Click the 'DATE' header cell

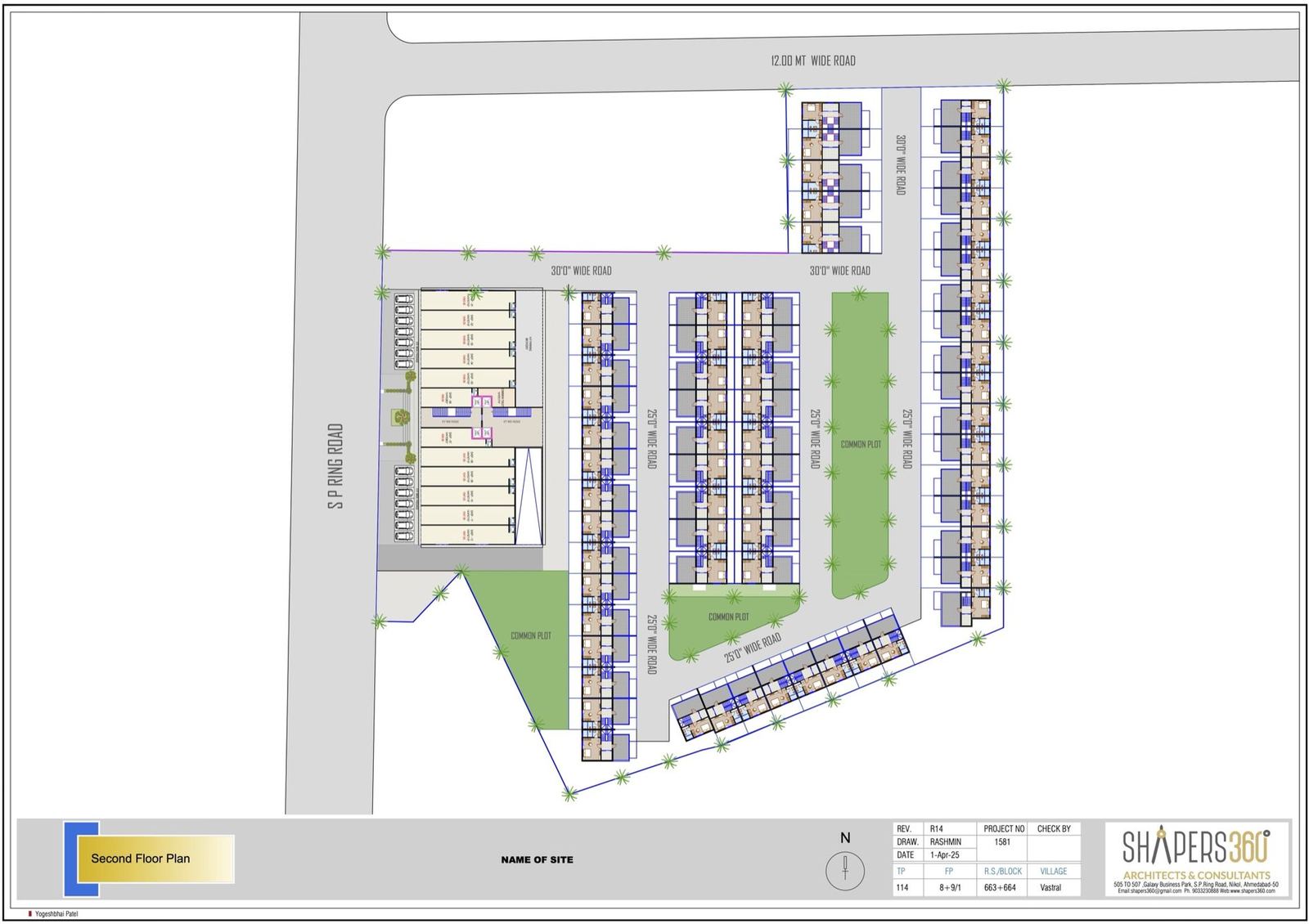(909, 854)
